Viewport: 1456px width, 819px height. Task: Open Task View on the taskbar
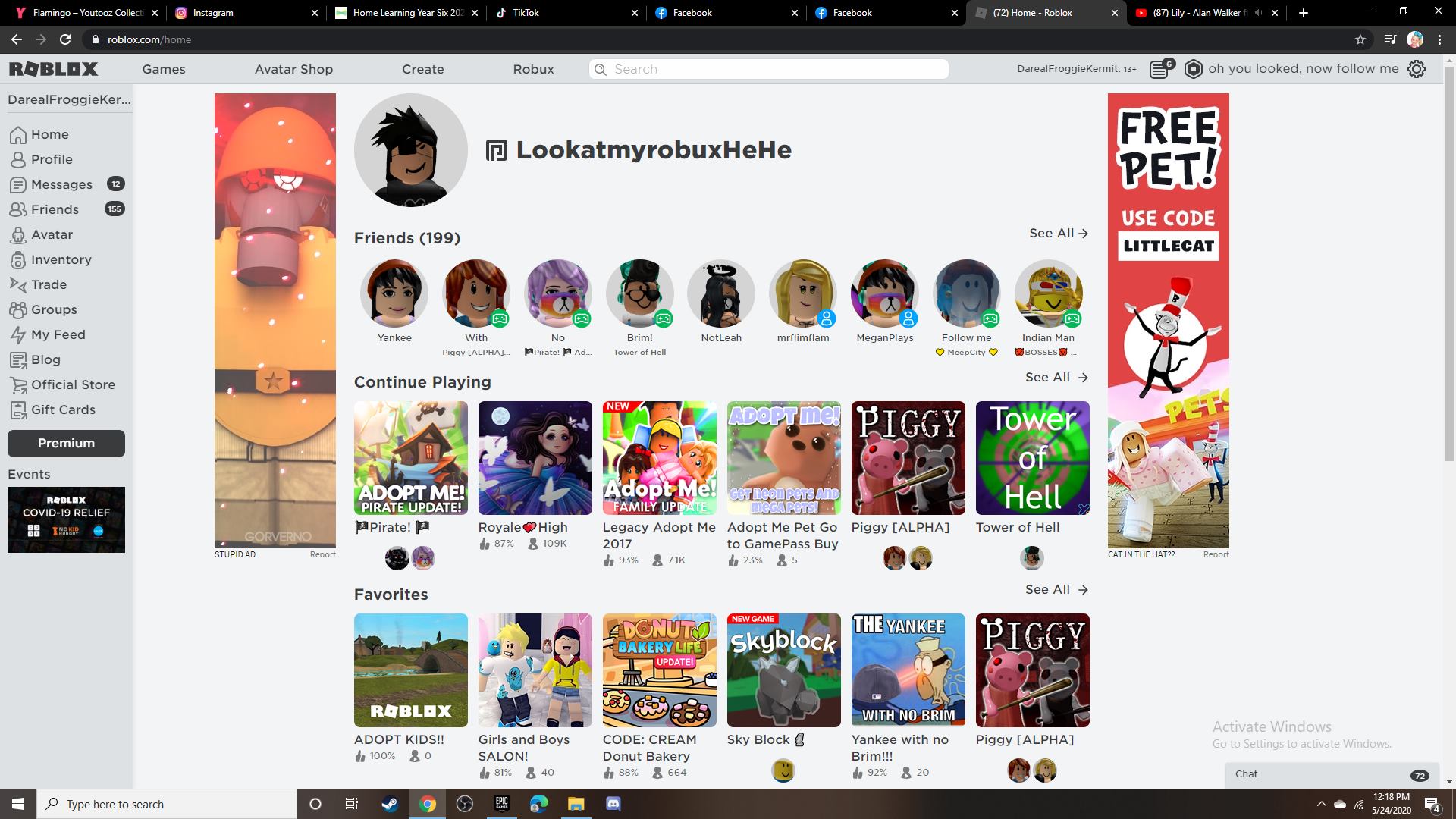351,804
